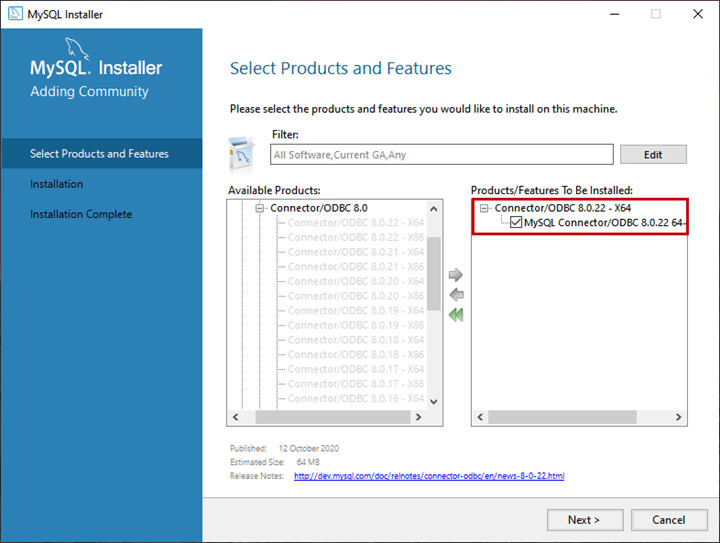This screenshot has width=720, height=543.
Task: Click the estimated size 64 MB value
Action: (308, 462)
